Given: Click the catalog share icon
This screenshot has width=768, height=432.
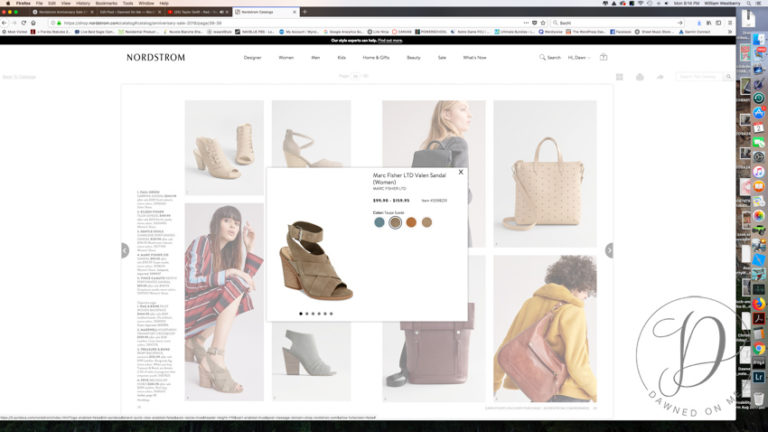Looking at the screenshot, I should pyautogui.click(x=660, y=77).
